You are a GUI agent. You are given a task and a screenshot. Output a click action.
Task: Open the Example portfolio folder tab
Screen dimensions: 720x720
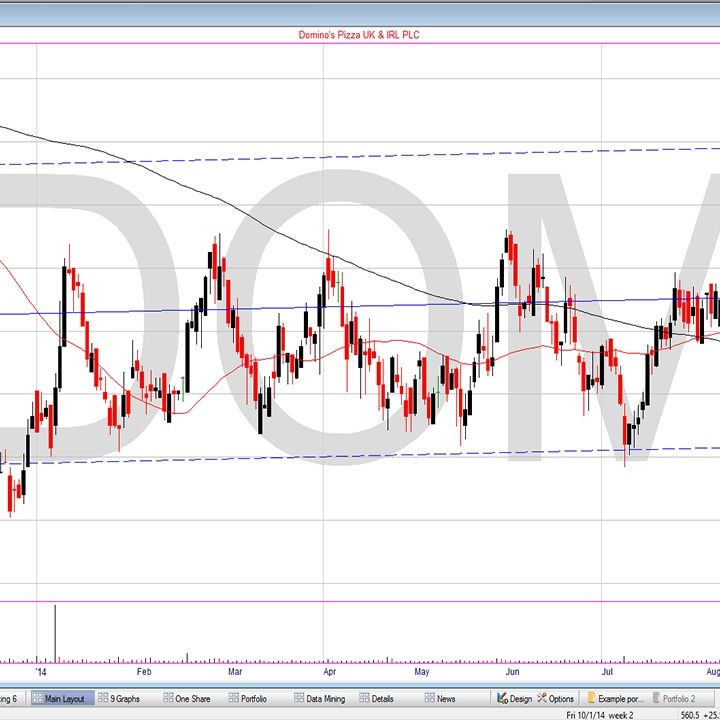click(x=617, y=698)
